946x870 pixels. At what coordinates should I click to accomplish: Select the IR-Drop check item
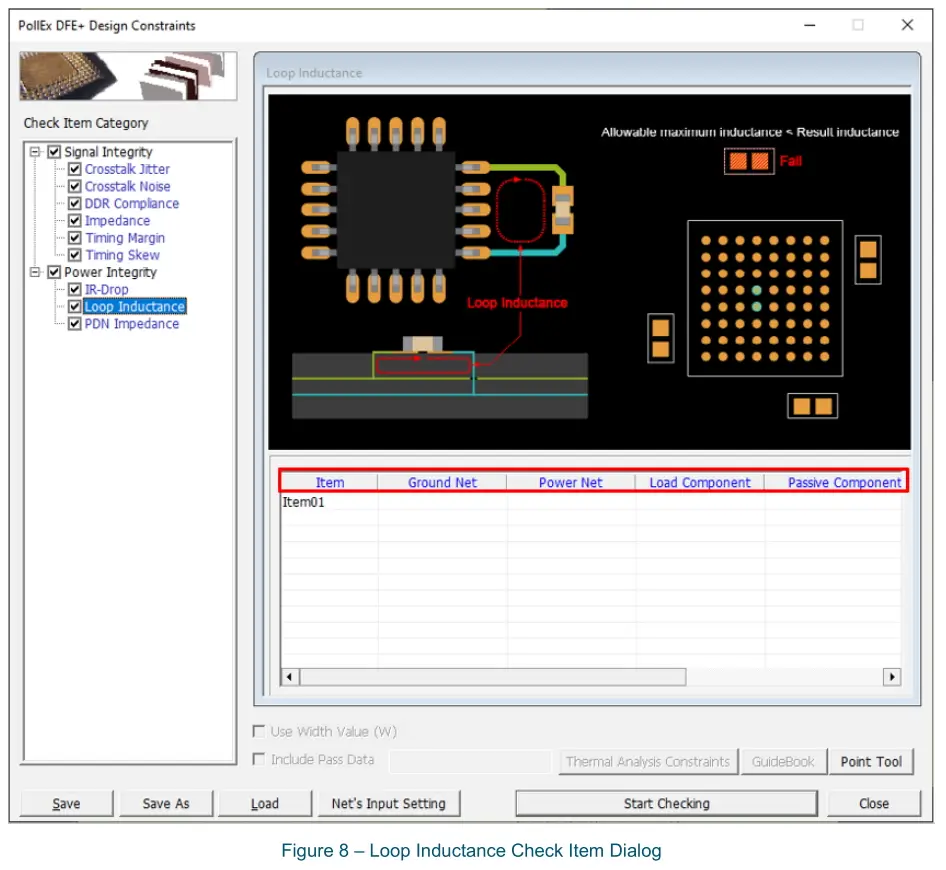pos(106,290)
